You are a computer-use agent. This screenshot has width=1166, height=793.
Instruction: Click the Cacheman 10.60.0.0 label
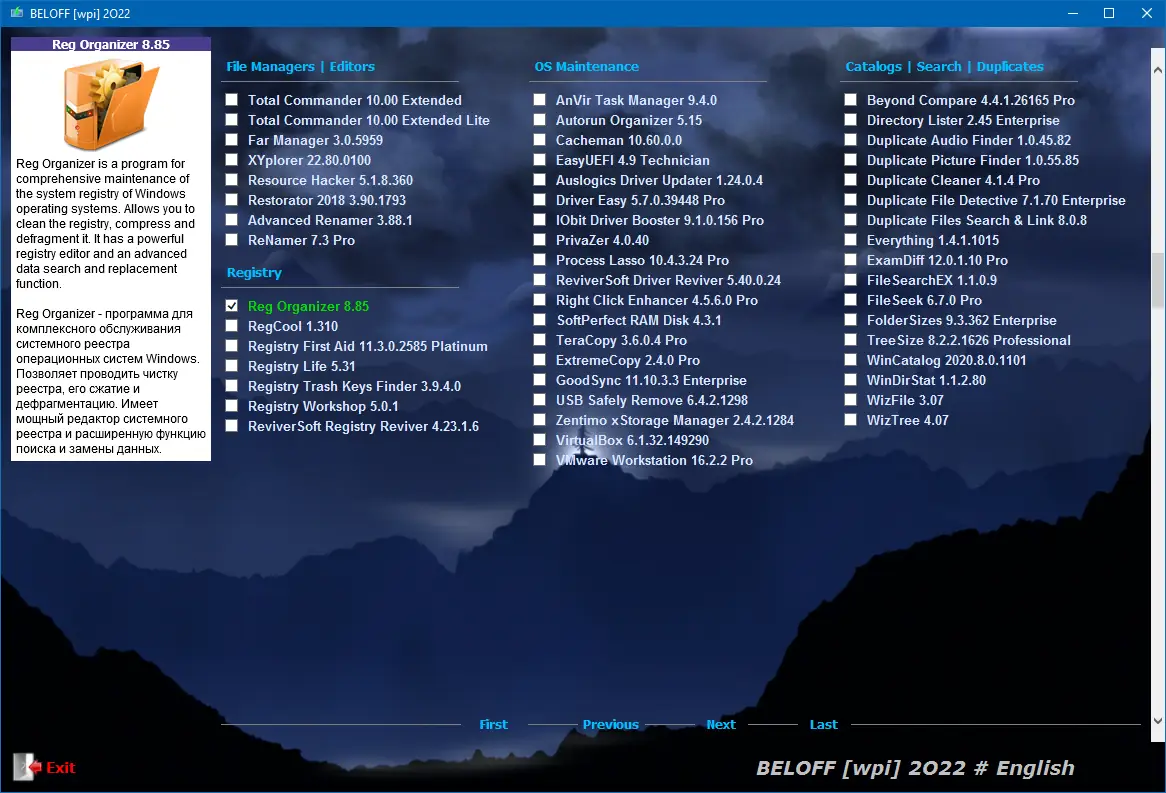(x=619, y=140)
